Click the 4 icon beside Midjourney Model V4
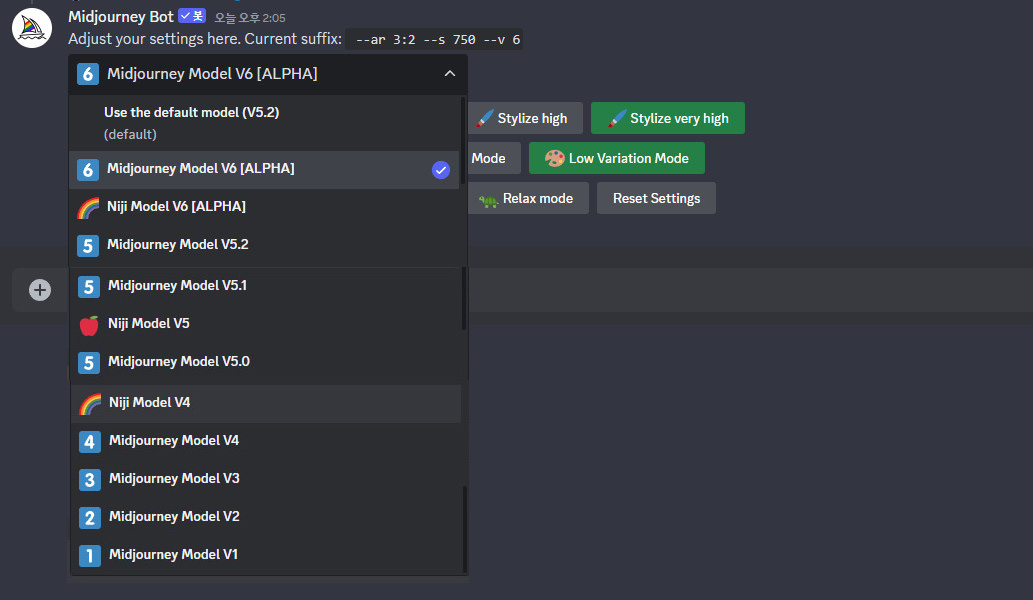Image resolution: width=1033 pixels, height=600 pixels. click(x=90, y=442)
